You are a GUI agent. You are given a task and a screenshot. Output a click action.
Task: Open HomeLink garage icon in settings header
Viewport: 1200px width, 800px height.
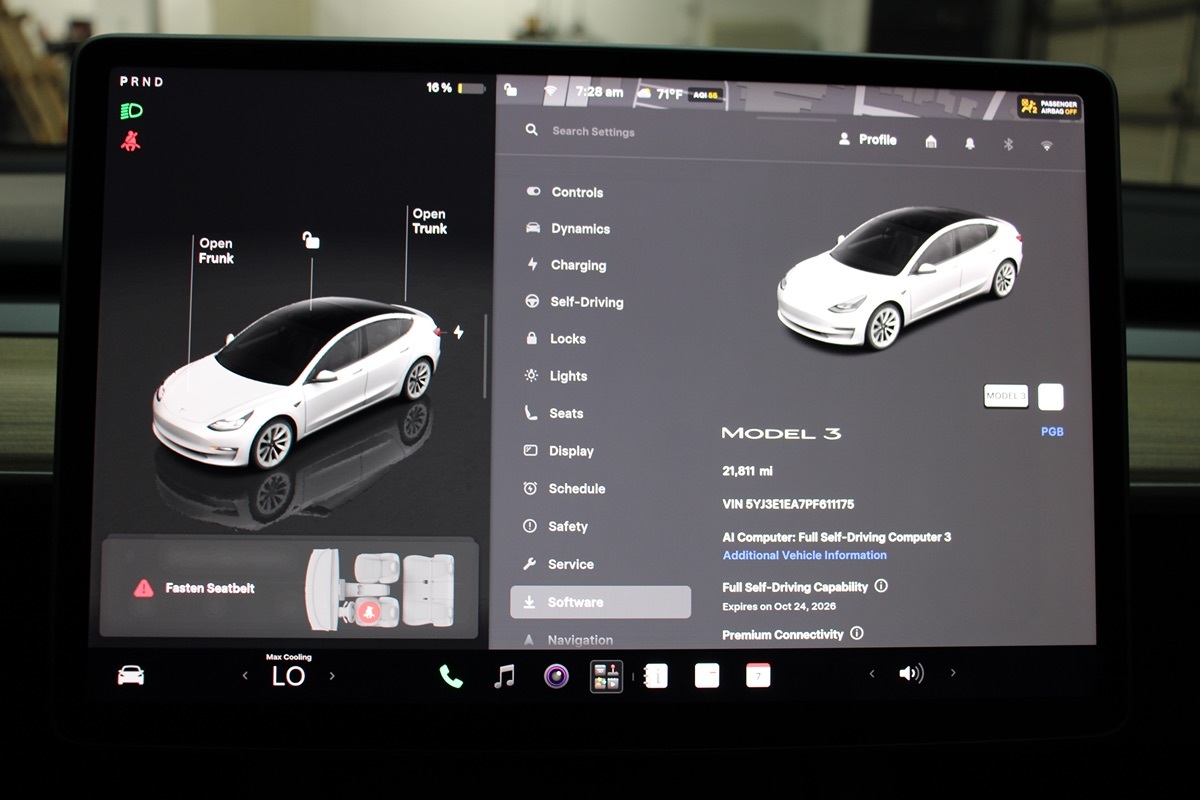pyautogui.click(x=931, y=142)
